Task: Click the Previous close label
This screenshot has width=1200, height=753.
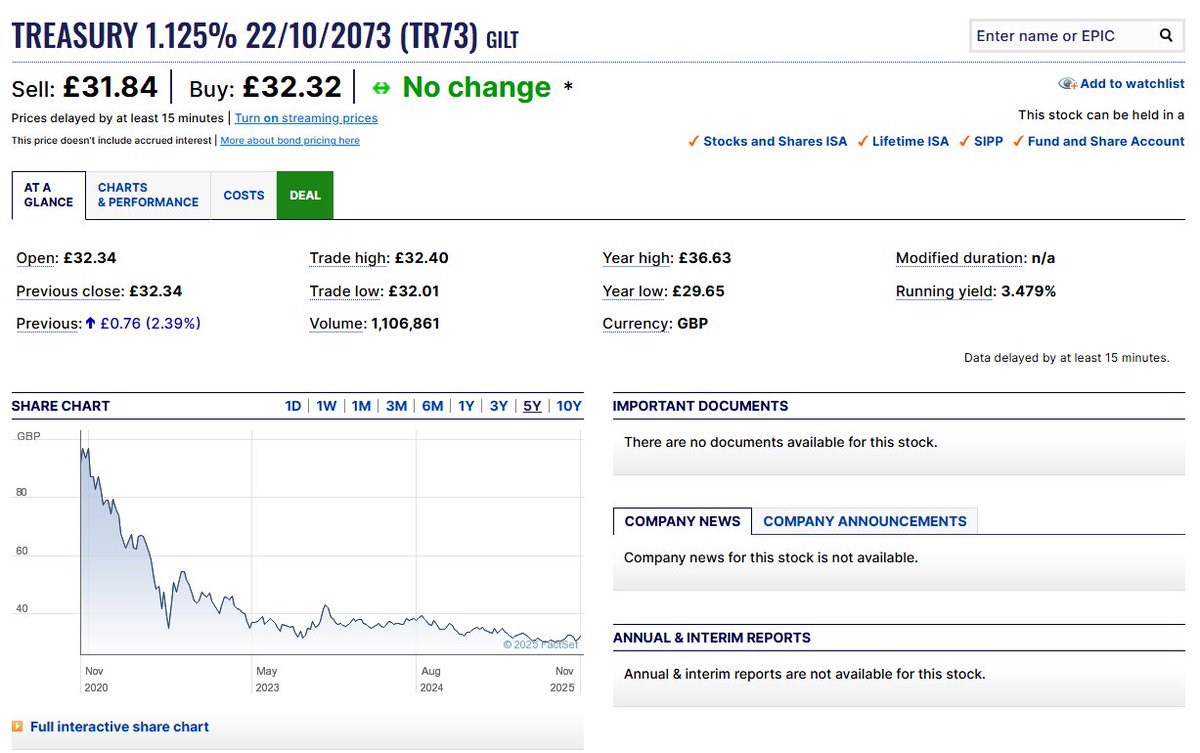Action: tap(70, 291)
